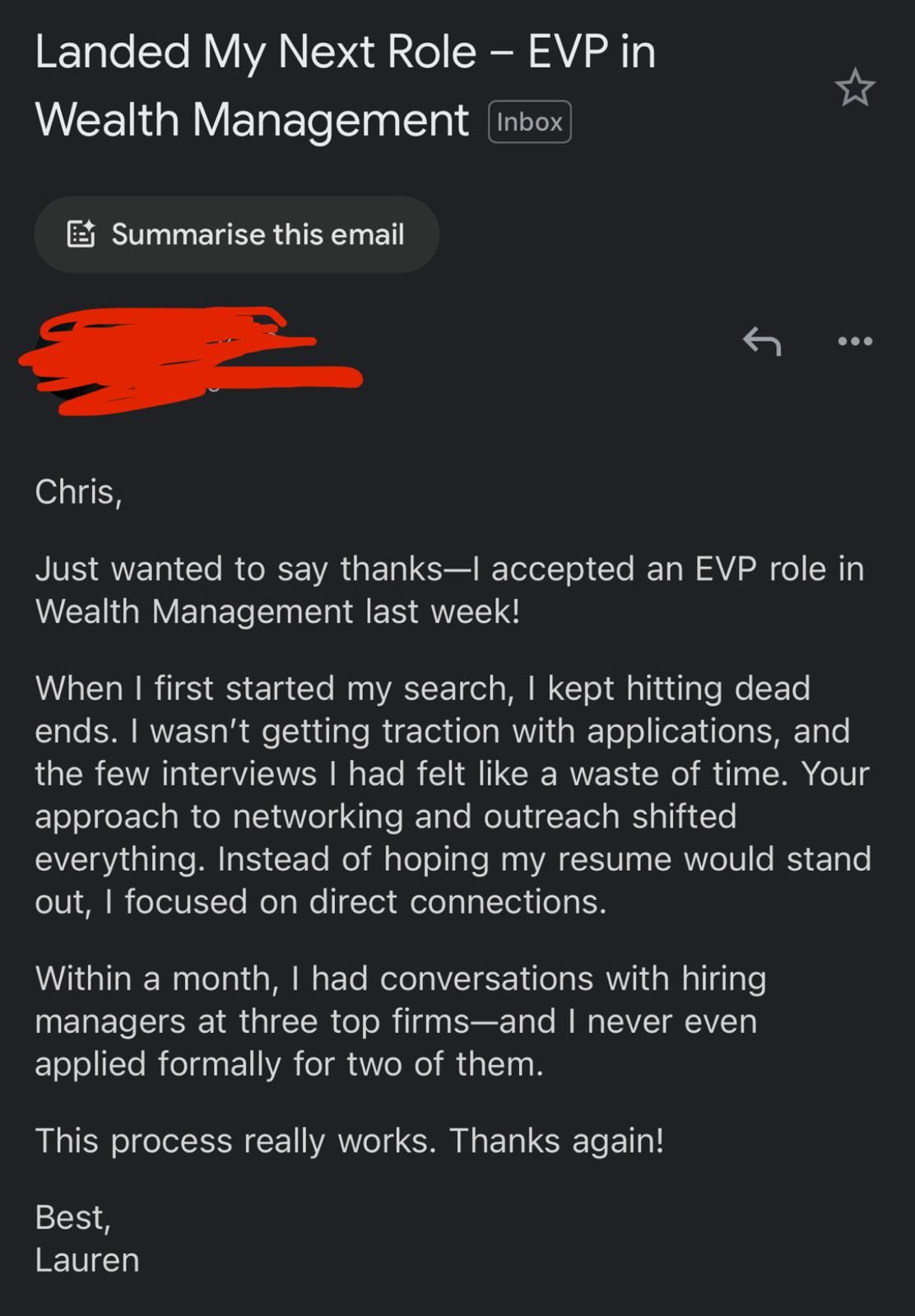Image resolution: width=915 pixels, height=1316 pixels.
Task: Click 'Thanks again!' text
Action: click(556, 1141)
